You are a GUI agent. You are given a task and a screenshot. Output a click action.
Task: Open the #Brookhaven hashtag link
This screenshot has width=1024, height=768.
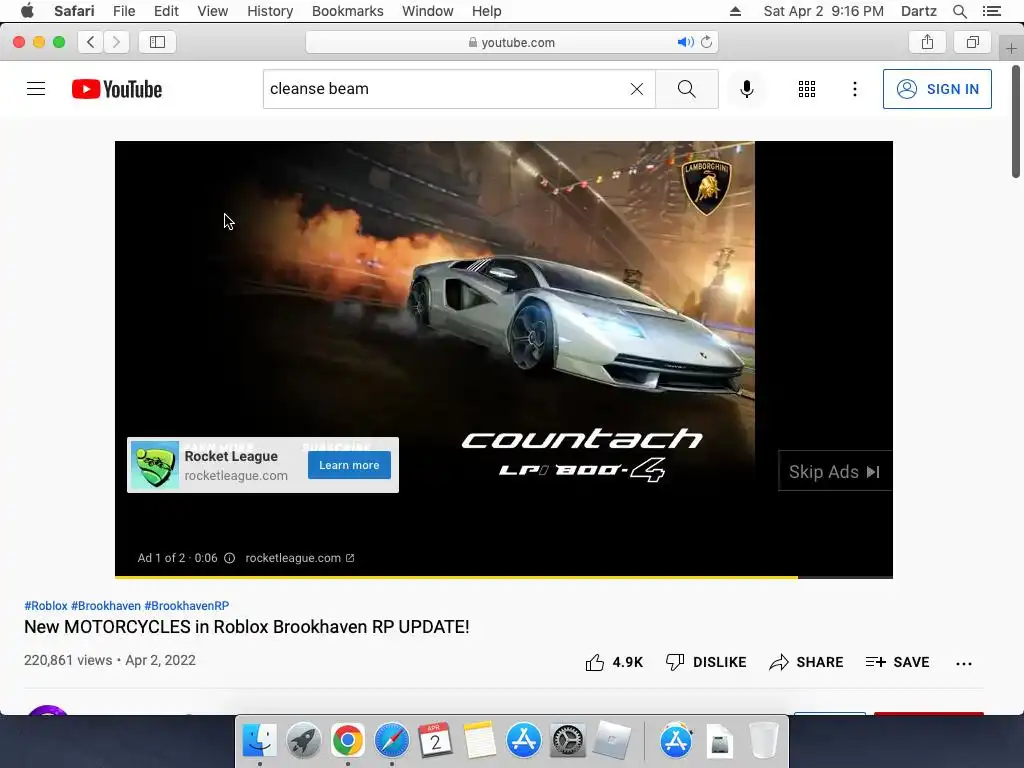(x=106, y=605)
